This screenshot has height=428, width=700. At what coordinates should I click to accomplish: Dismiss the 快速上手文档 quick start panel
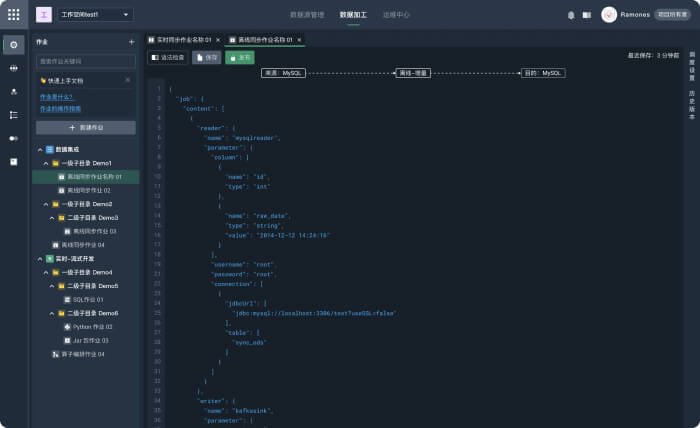pos(127,79)
